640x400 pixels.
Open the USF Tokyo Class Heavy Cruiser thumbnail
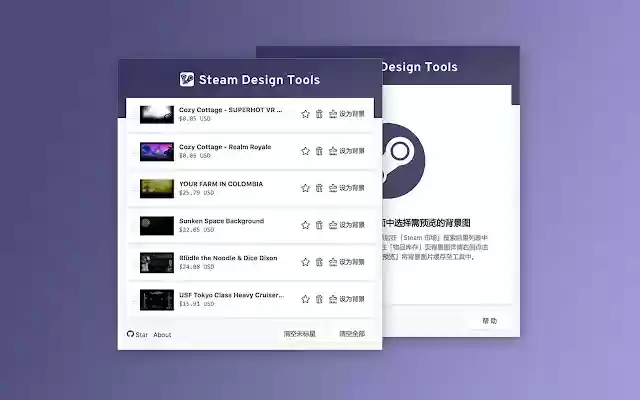[x=157, y=300]
